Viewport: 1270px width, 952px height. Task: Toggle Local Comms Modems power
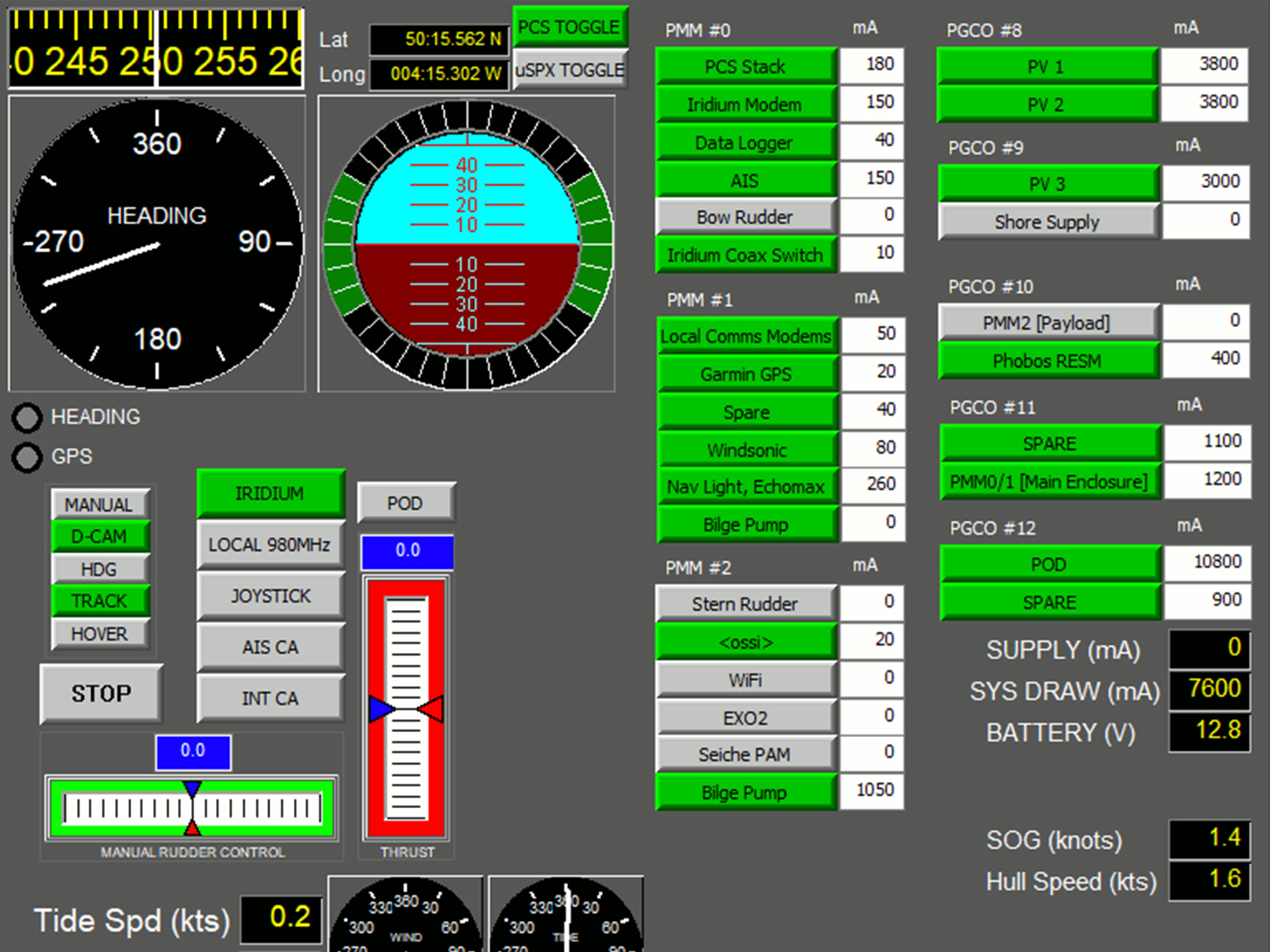[748, 336]
